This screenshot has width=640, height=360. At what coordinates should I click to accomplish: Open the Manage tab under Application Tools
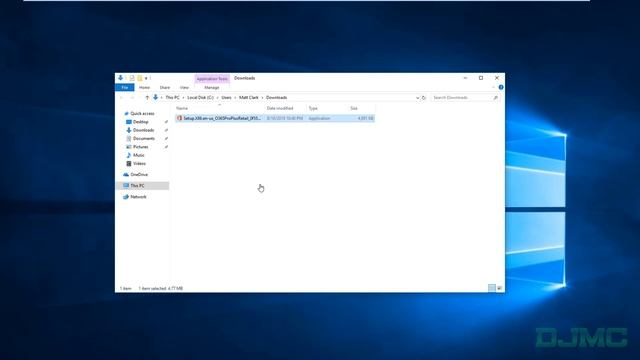coord(211,87)
